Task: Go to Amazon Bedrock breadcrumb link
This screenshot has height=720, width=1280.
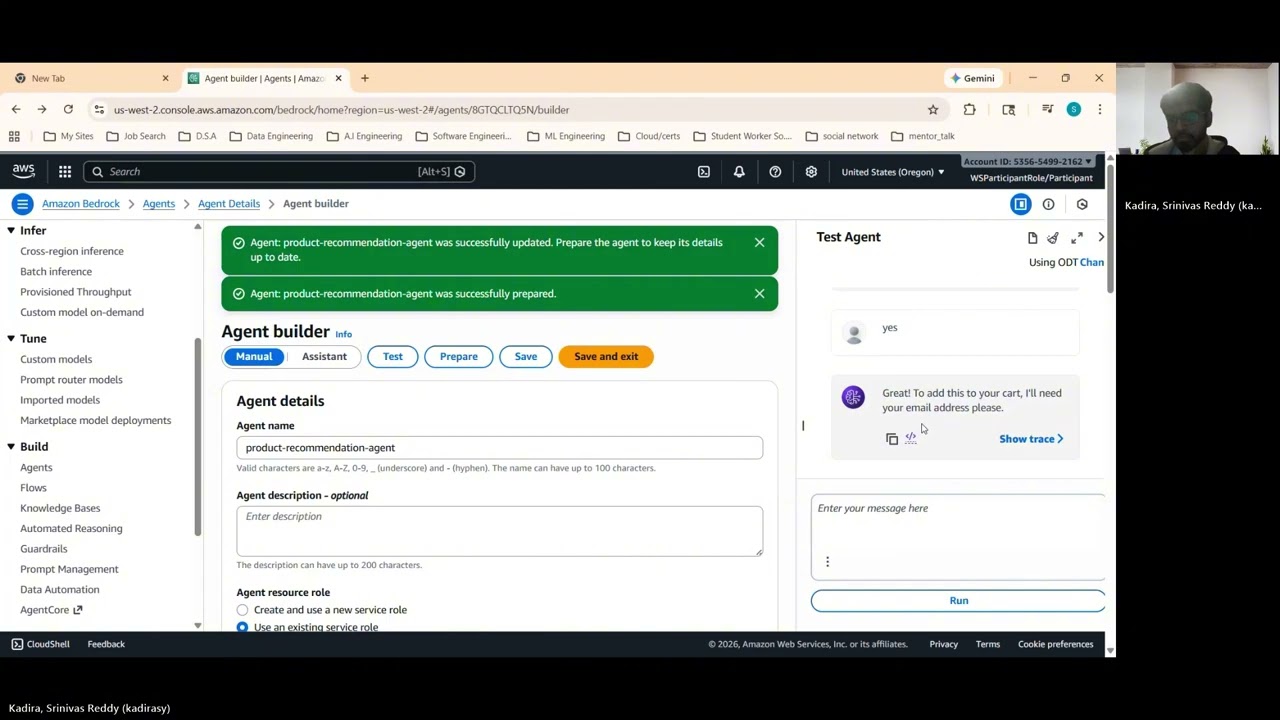Action: [x=81, y=204]
